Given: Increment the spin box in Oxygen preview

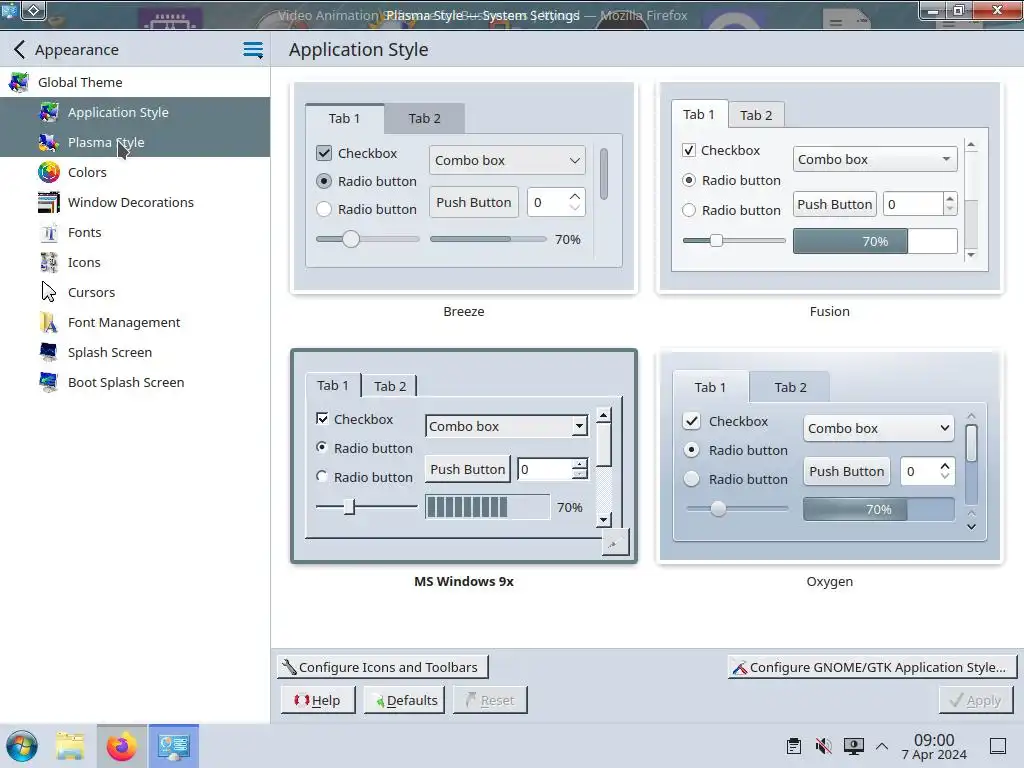Looking at the screenshot, I should click(945, 466).
